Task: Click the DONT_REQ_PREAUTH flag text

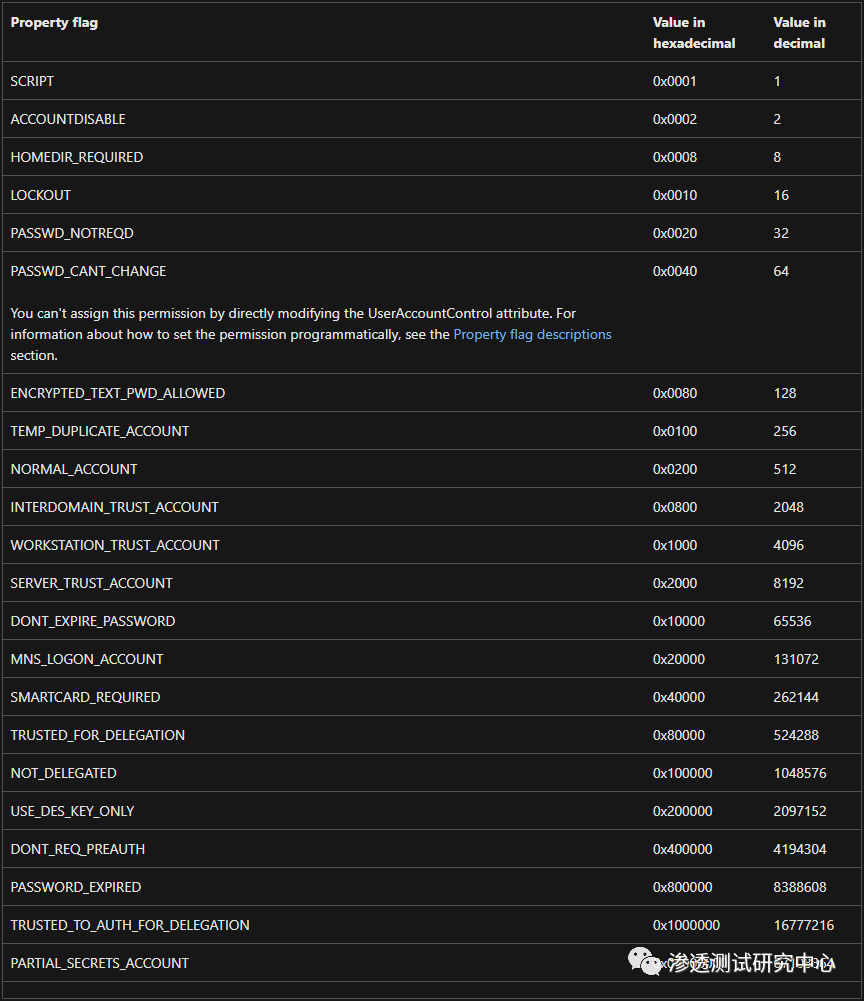Action: 78,849
